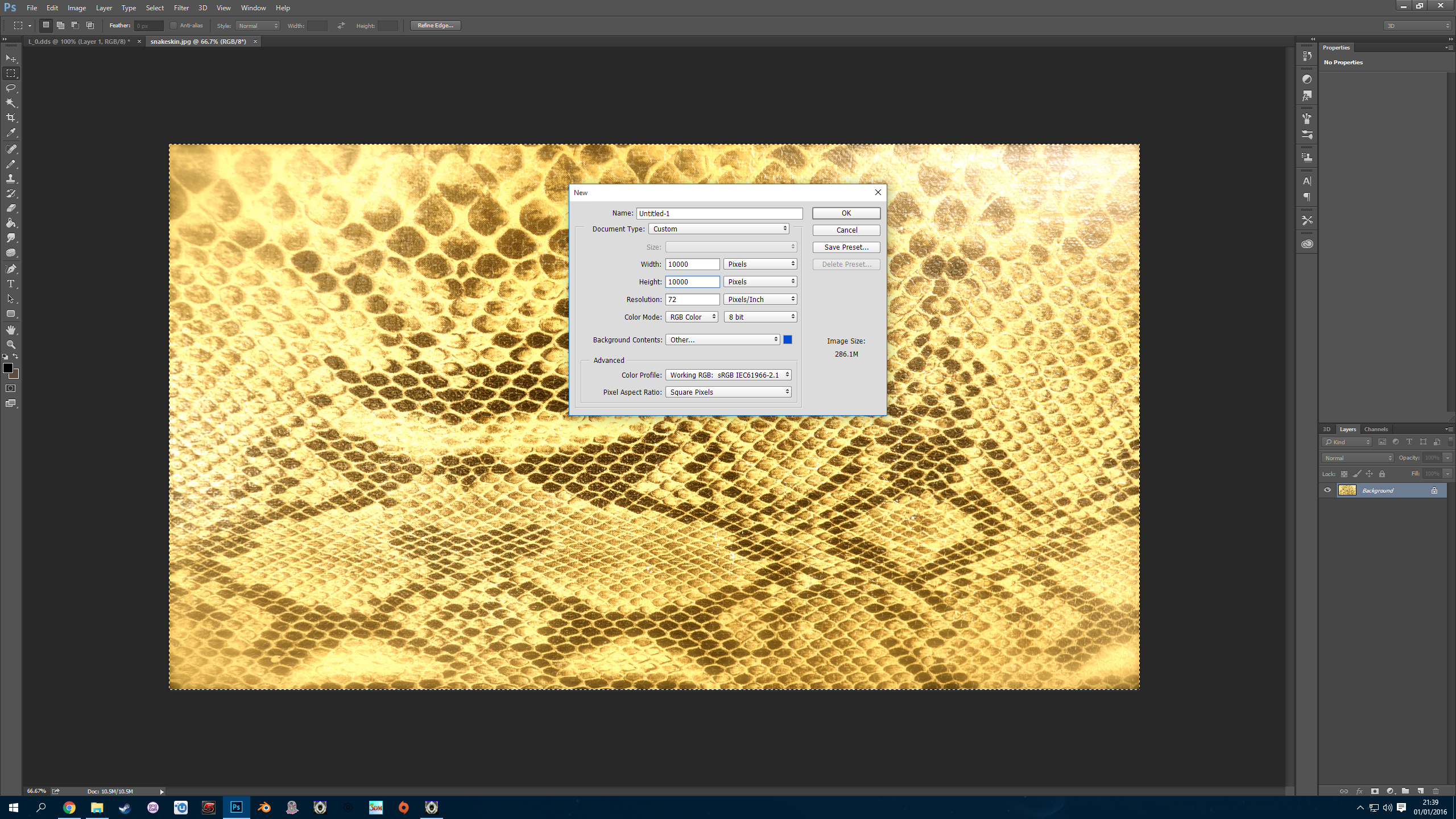Select the Zoom tool

point(11,345)
